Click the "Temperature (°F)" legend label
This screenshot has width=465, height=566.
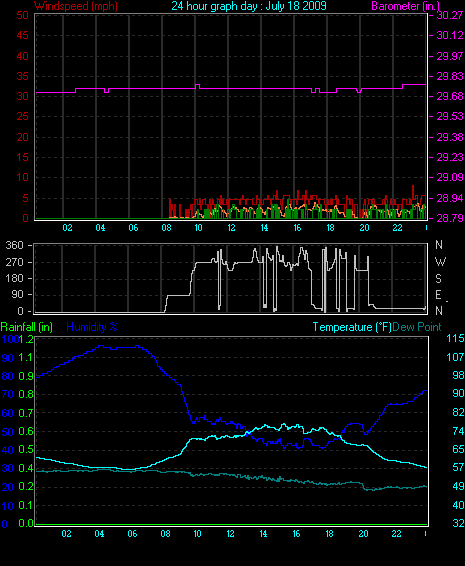352,327
